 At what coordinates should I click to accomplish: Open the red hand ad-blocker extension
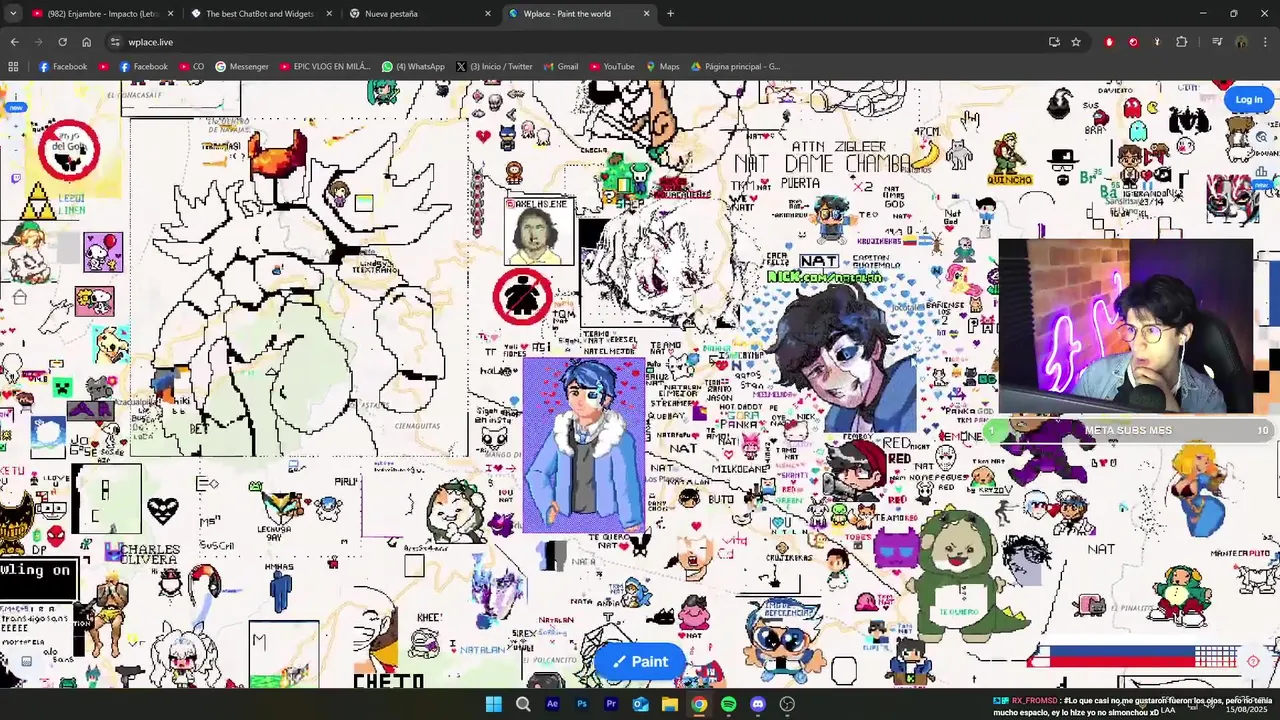coord(1109,42)
